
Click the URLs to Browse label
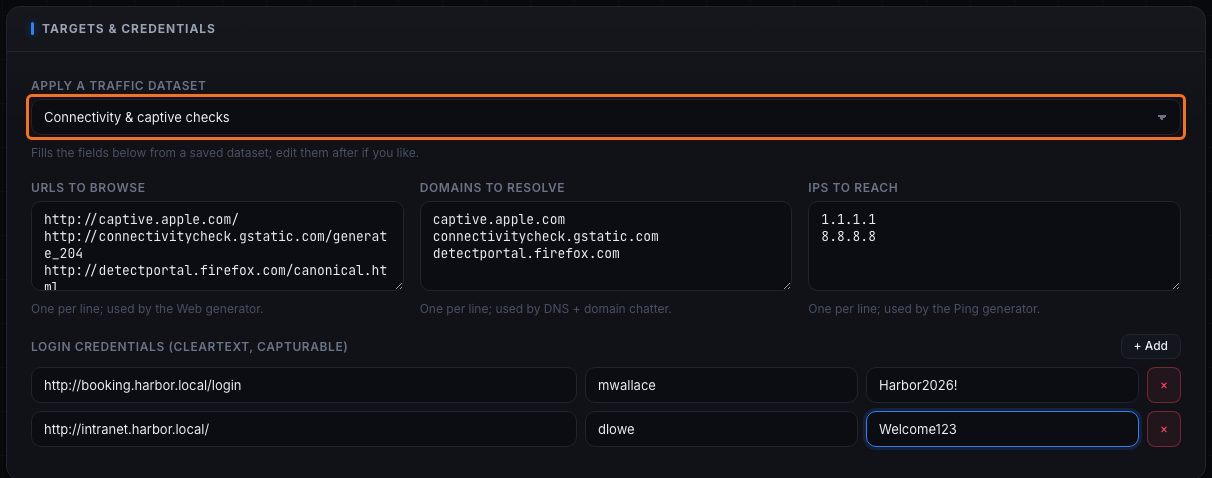click(x=88, y=187)
